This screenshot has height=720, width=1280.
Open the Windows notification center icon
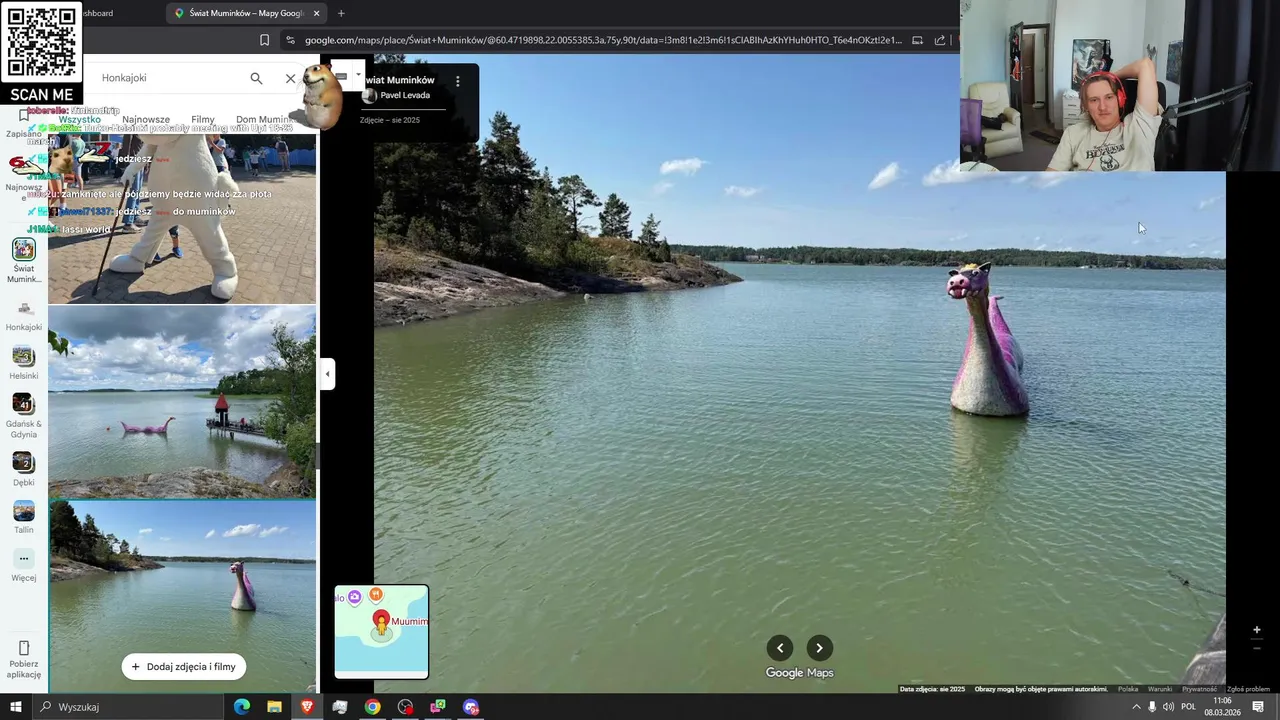coord(1258,707)
